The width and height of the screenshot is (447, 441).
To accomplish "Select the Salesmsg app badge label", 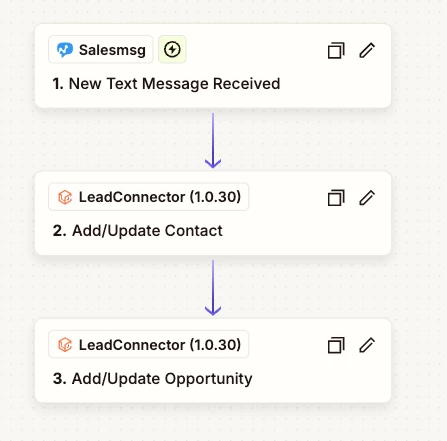I will click(101, 50).
